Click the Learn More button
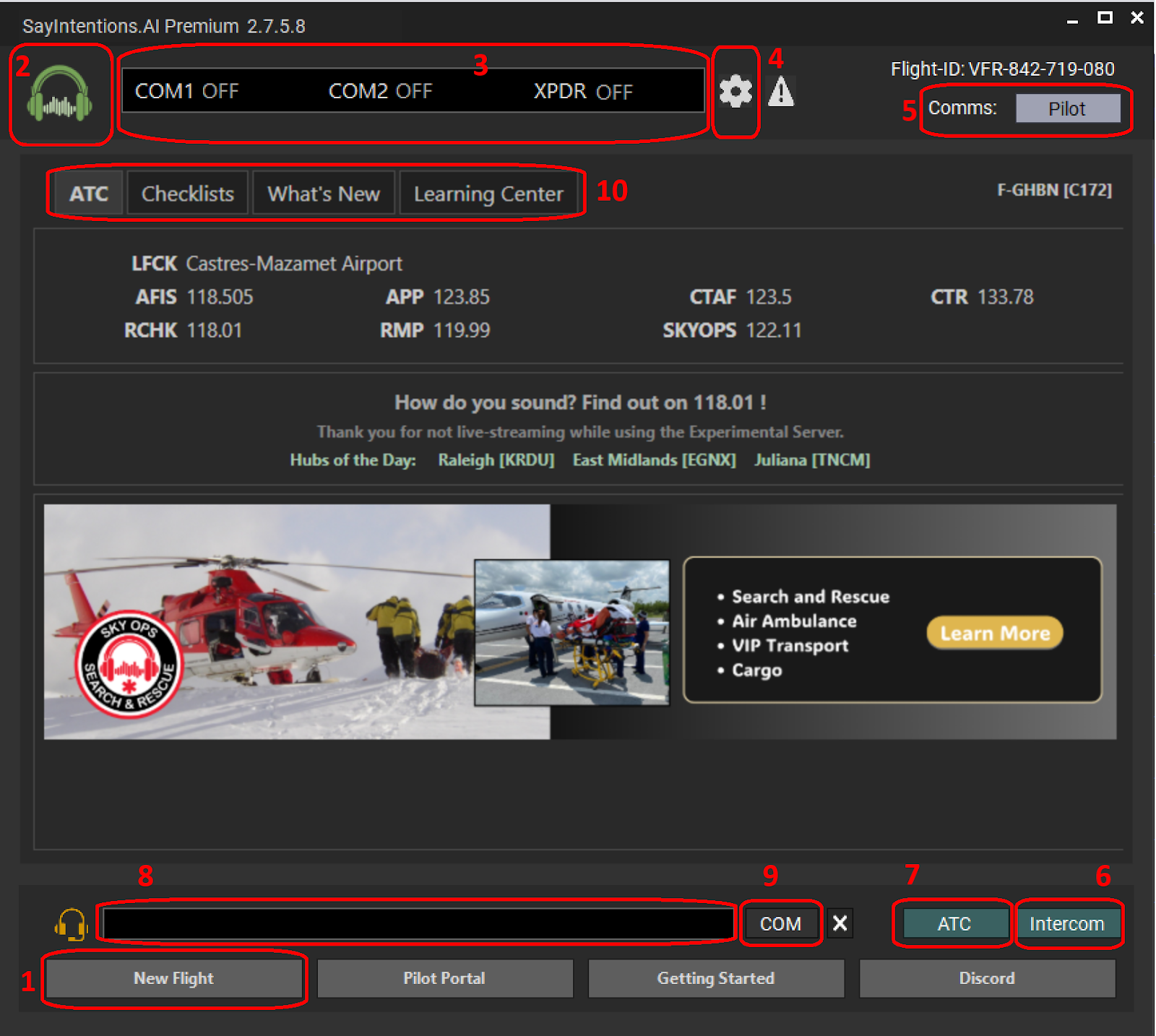 [995, 633]
